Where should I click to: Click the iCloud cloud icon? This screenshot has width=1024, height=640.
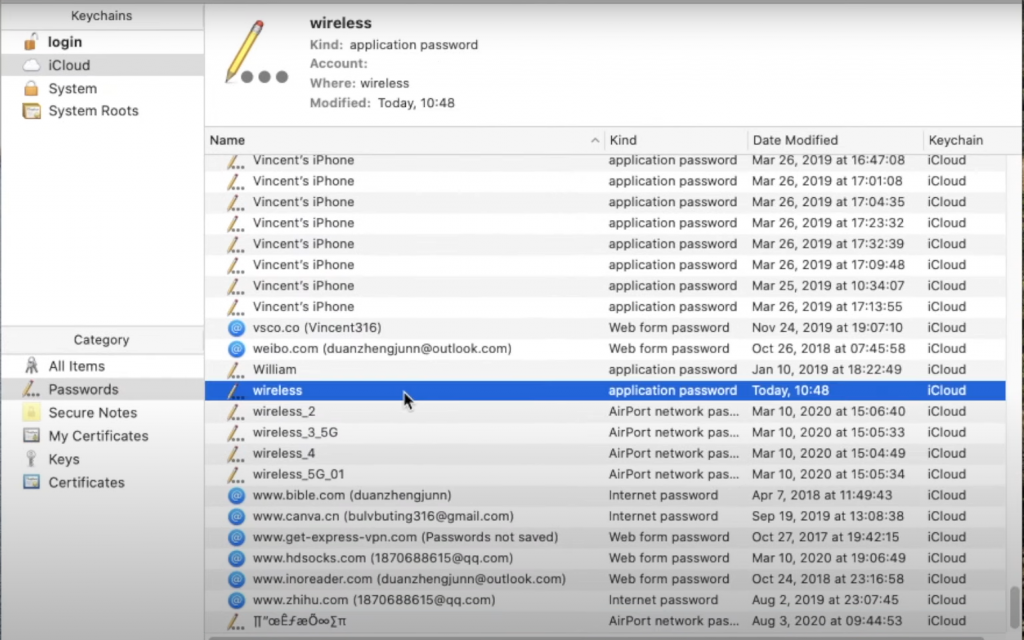click(x=31, y=65)
